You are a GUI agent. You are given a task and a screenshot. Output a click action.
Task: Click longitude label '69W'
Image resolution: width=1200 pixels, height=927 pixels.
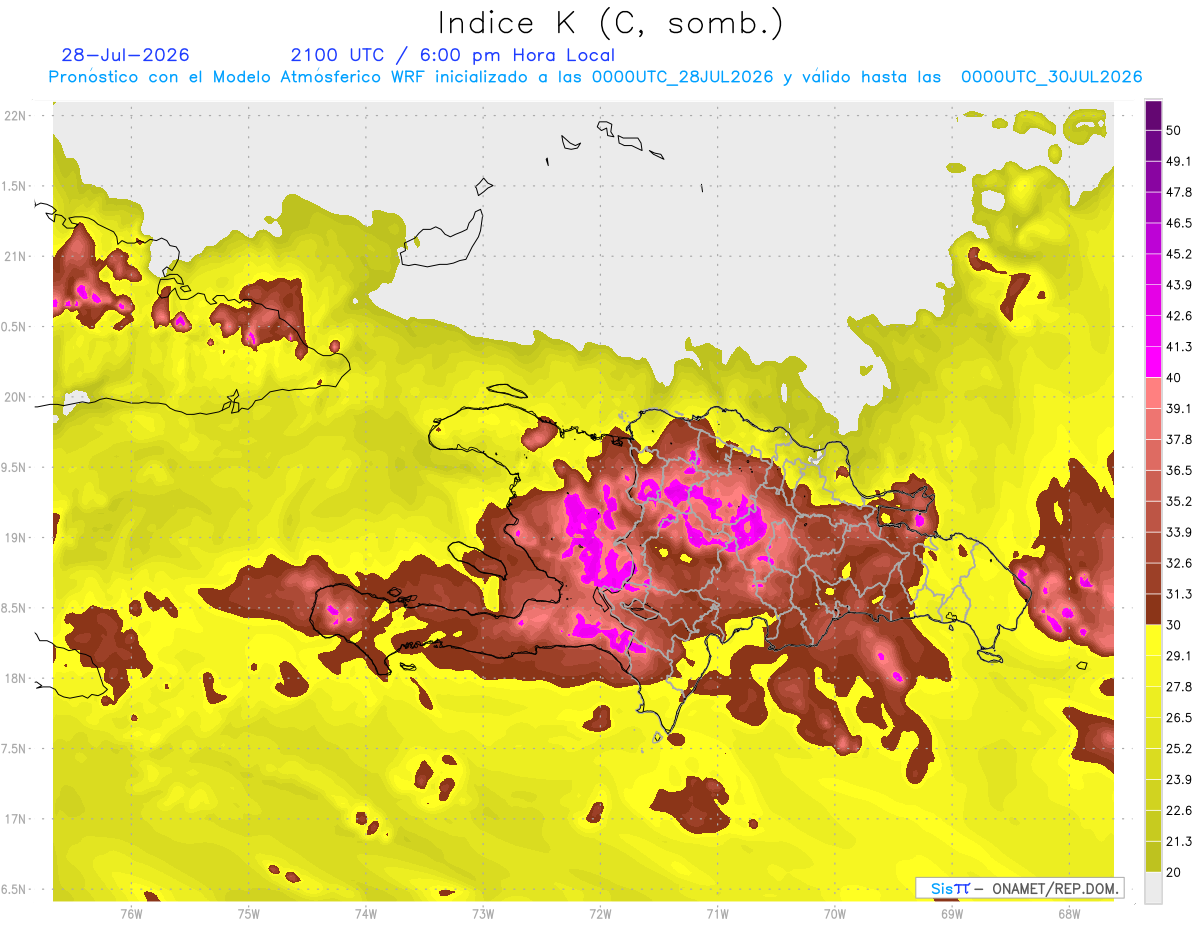click(951, 913)
